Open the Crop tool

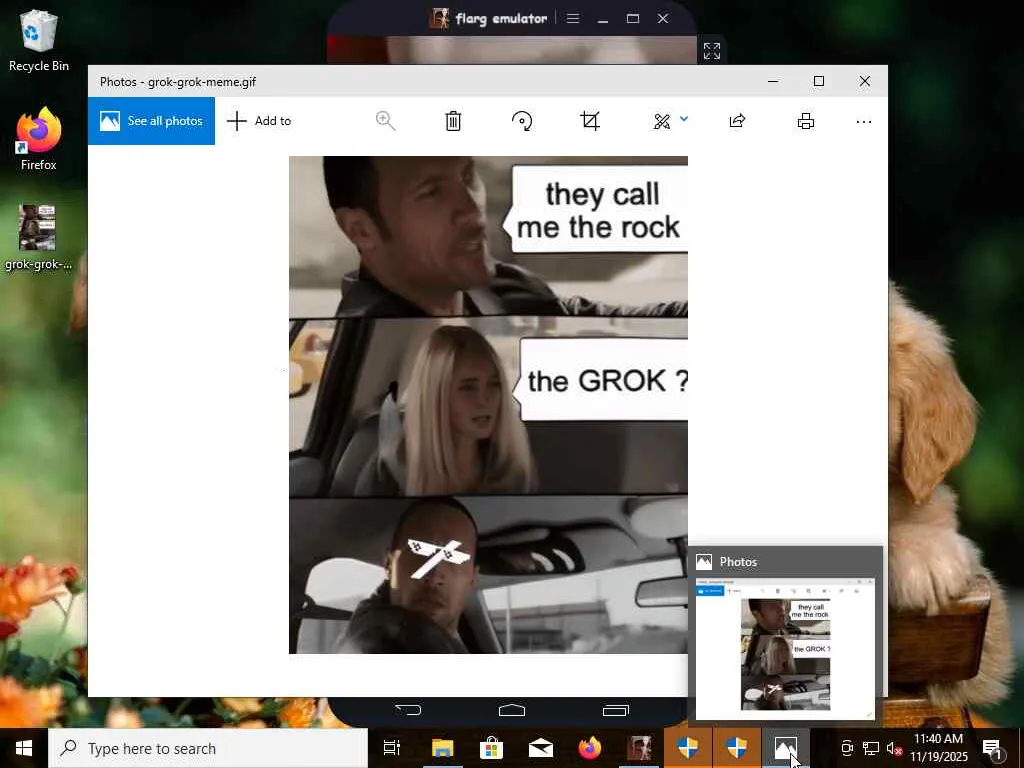pyautogui.click(x=590, y=121)
